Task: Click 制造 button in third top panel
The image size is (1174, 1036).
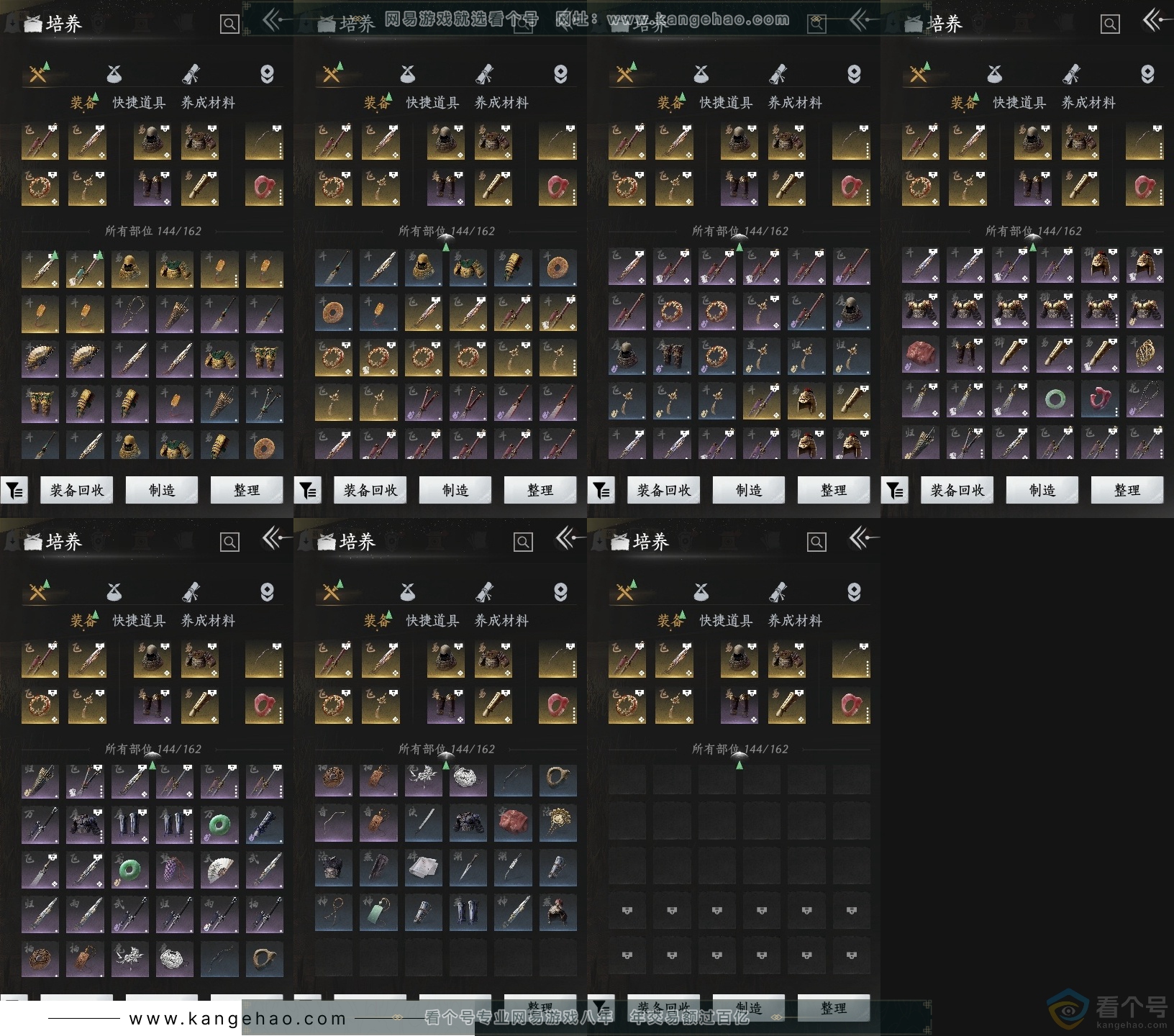Action: click(749, 490)
